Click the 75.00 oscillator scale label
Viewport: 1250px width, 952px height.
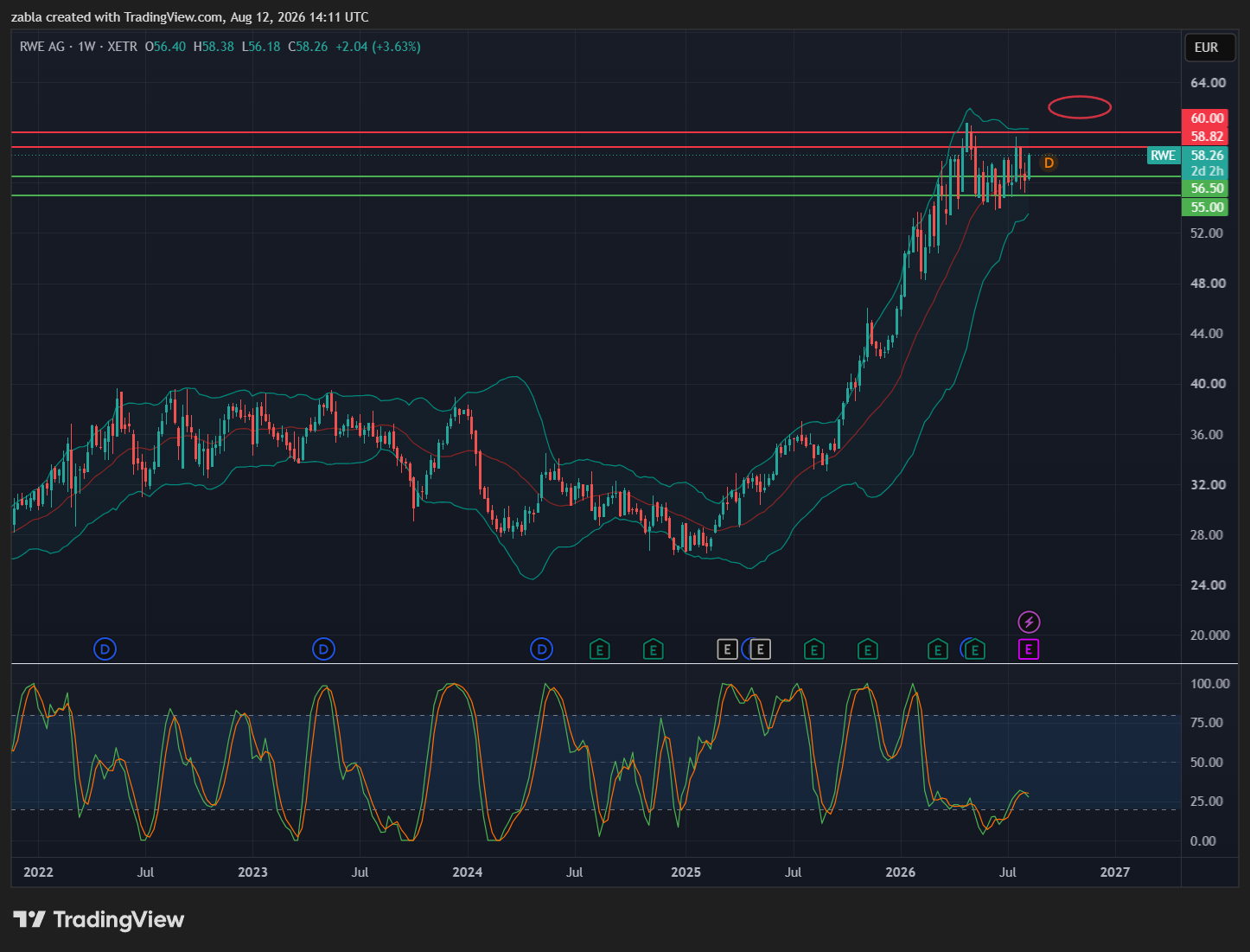point(1208,723)
